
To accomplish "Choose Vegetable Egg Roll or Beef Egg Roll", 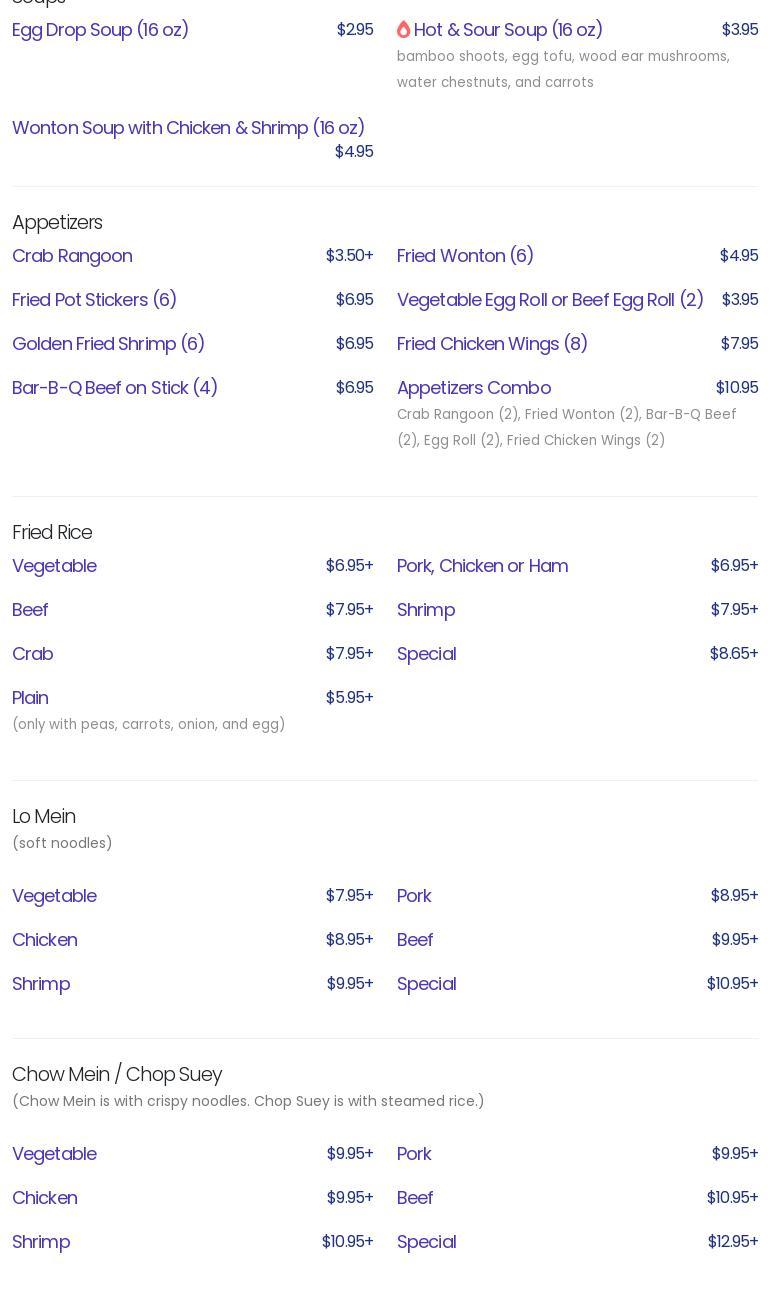I will click(550, 300).
